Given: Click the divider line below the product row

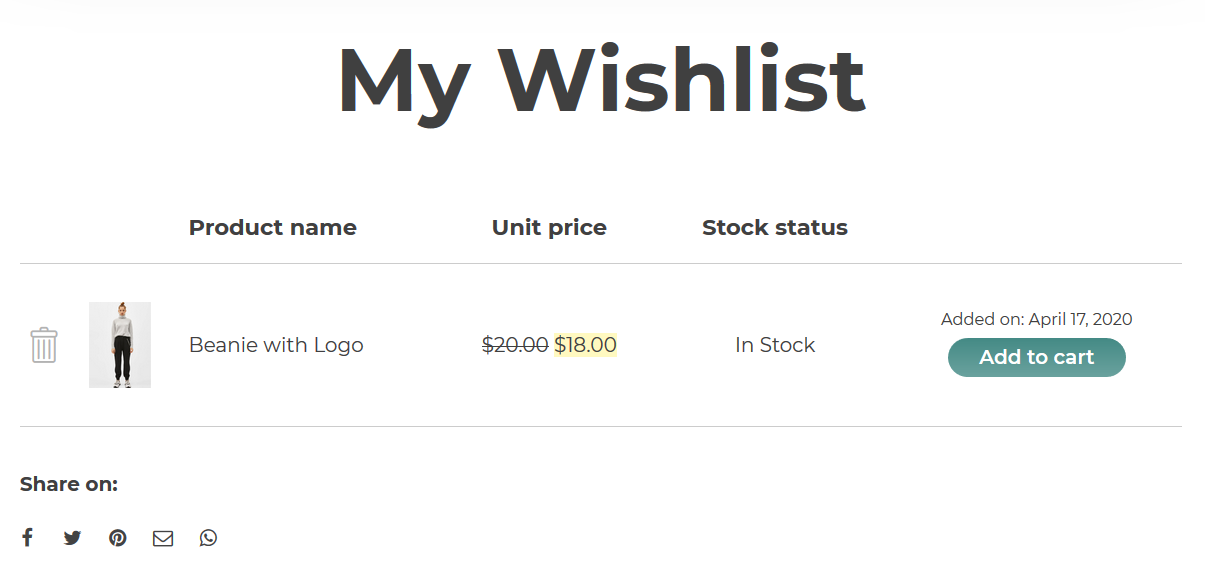Looking at the screenshot, I should tap(600, 426).
